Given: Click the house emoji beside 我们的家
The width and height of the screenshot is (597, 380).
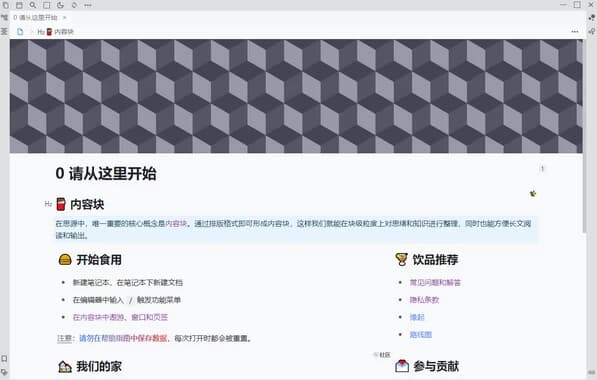Looking at the screenshot, I should point(65,366).
